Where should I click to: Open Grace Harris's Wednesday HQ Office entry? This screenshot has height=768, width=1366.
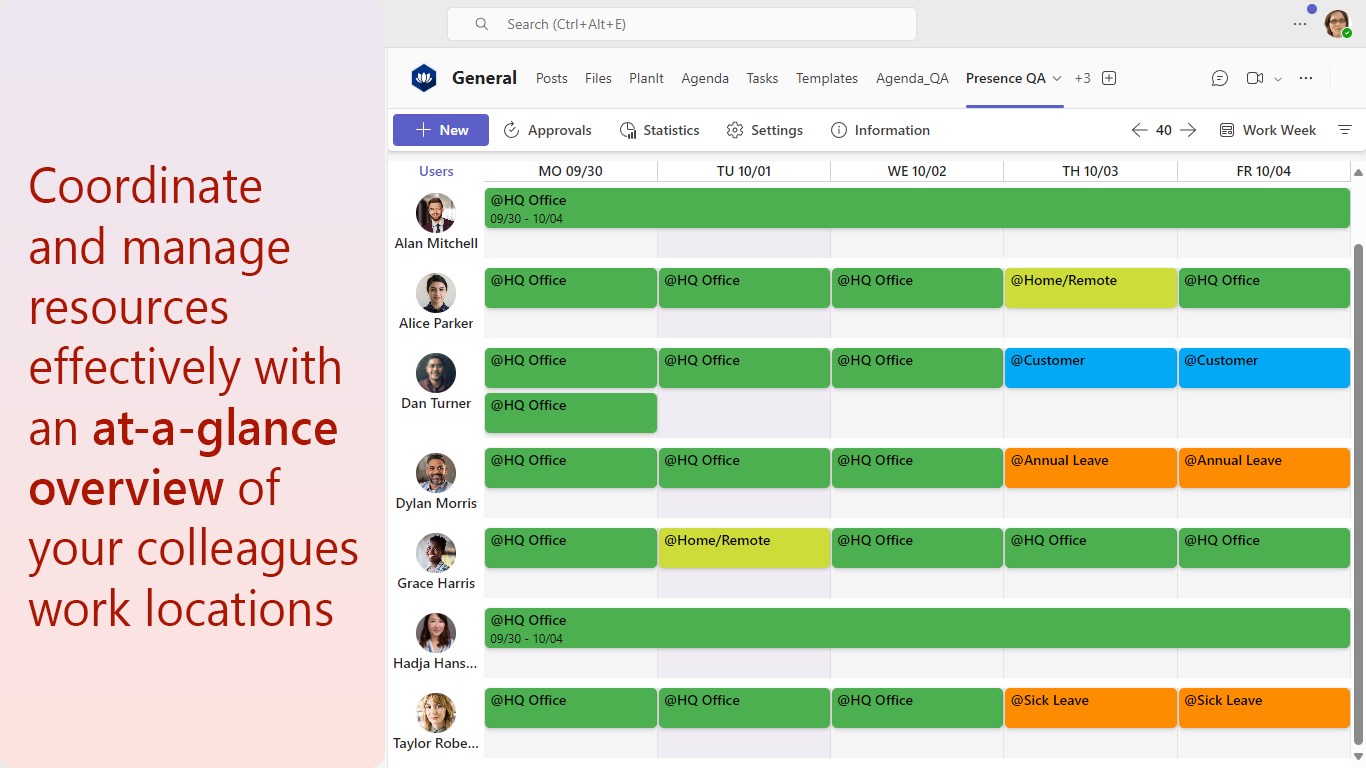(x=917, y=548)
